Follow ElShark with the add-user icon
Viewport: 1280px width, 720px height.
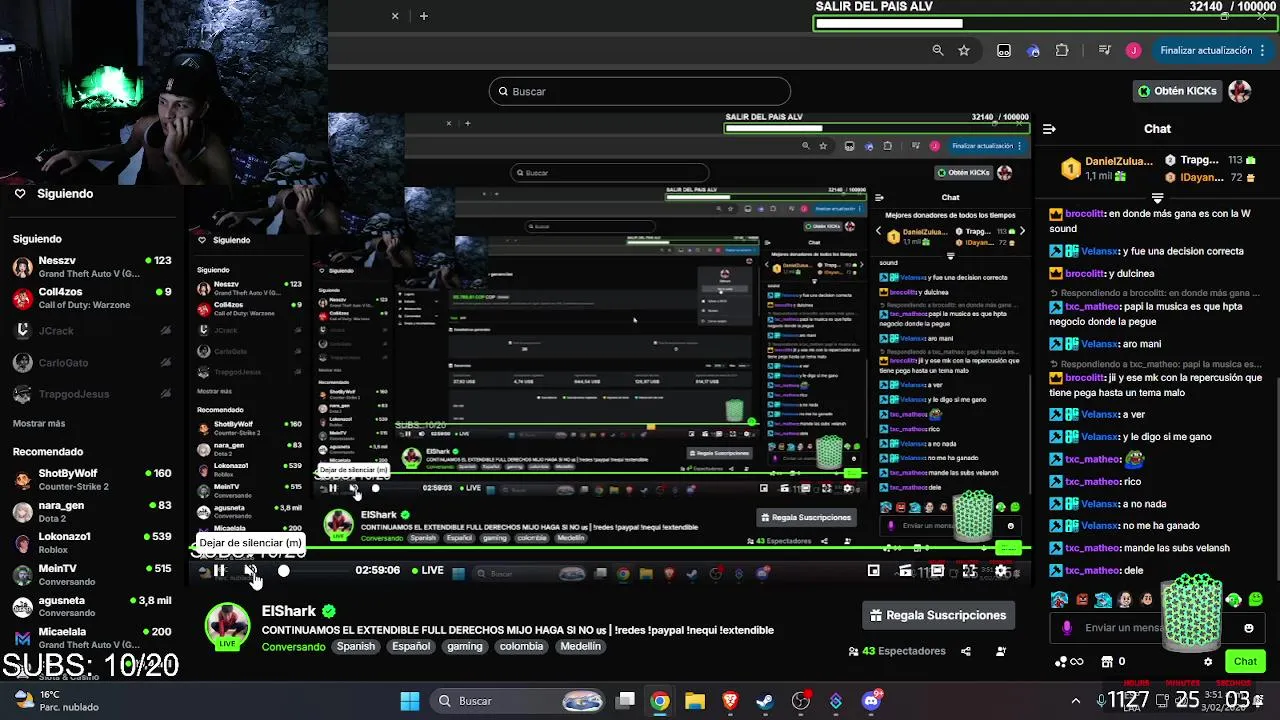pos(1001,651)
